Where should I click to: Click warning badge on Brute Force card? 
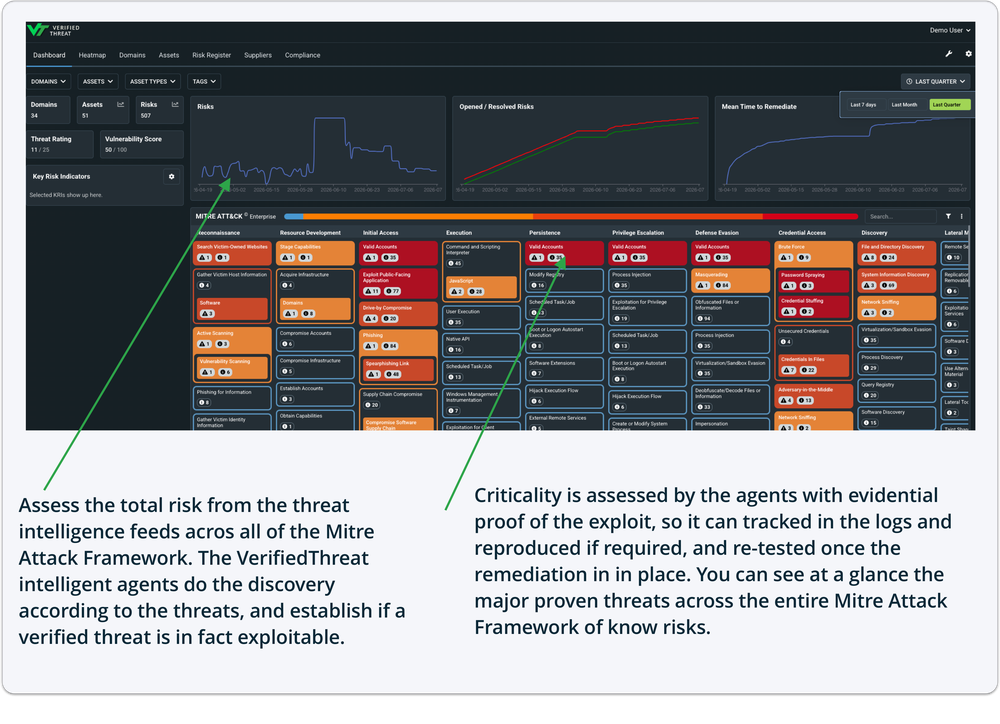pyautogui.click(x=786, y=258)
